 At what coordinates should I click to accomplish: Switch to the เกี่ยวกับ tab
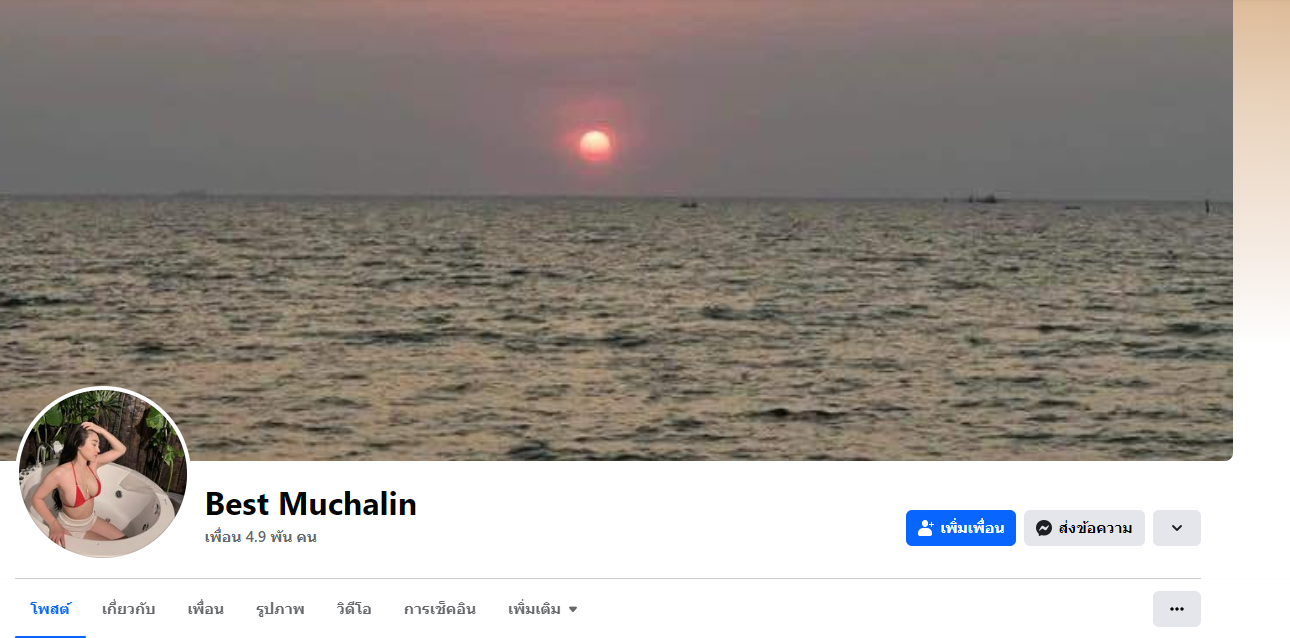[x=128, y=609]
